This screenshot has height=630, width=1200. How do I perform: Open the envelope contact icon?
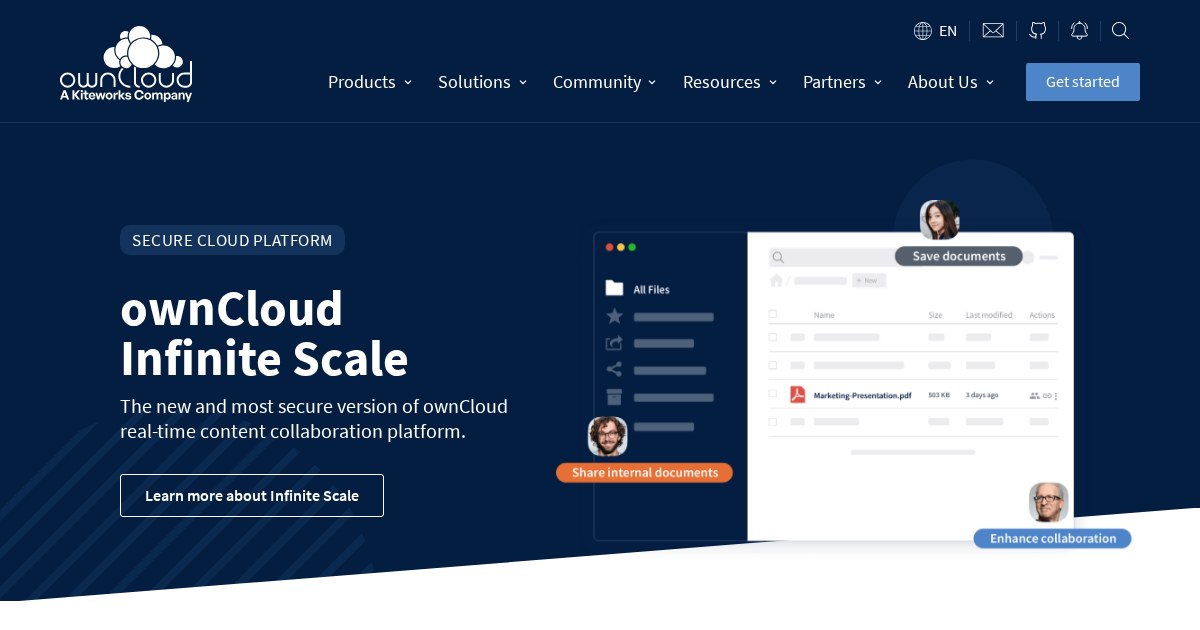click(993, 31)
